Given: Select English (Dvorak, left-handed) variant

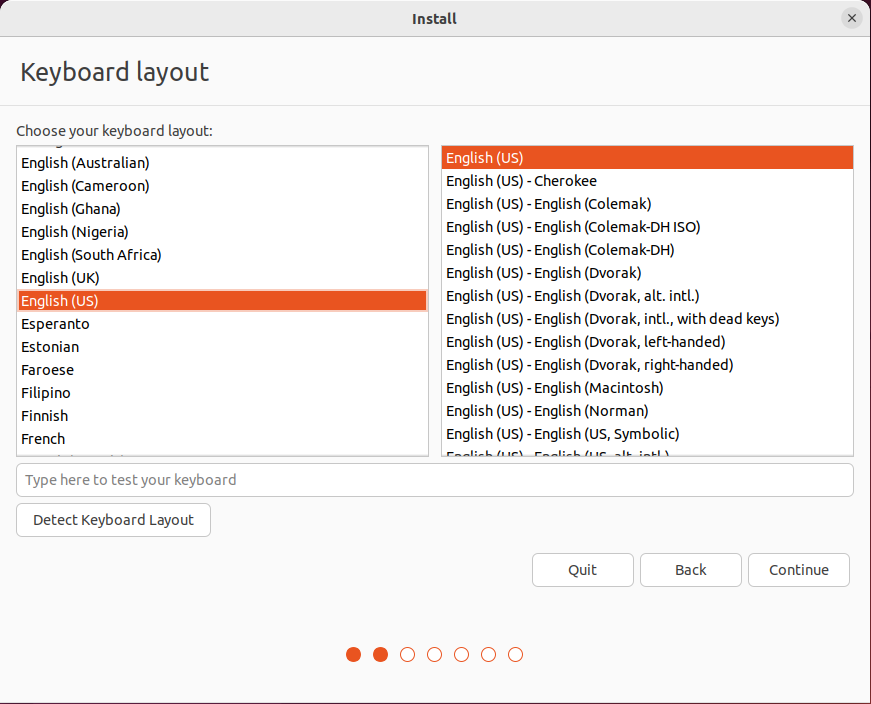Looking at the screenshot, I should [647, 342].
